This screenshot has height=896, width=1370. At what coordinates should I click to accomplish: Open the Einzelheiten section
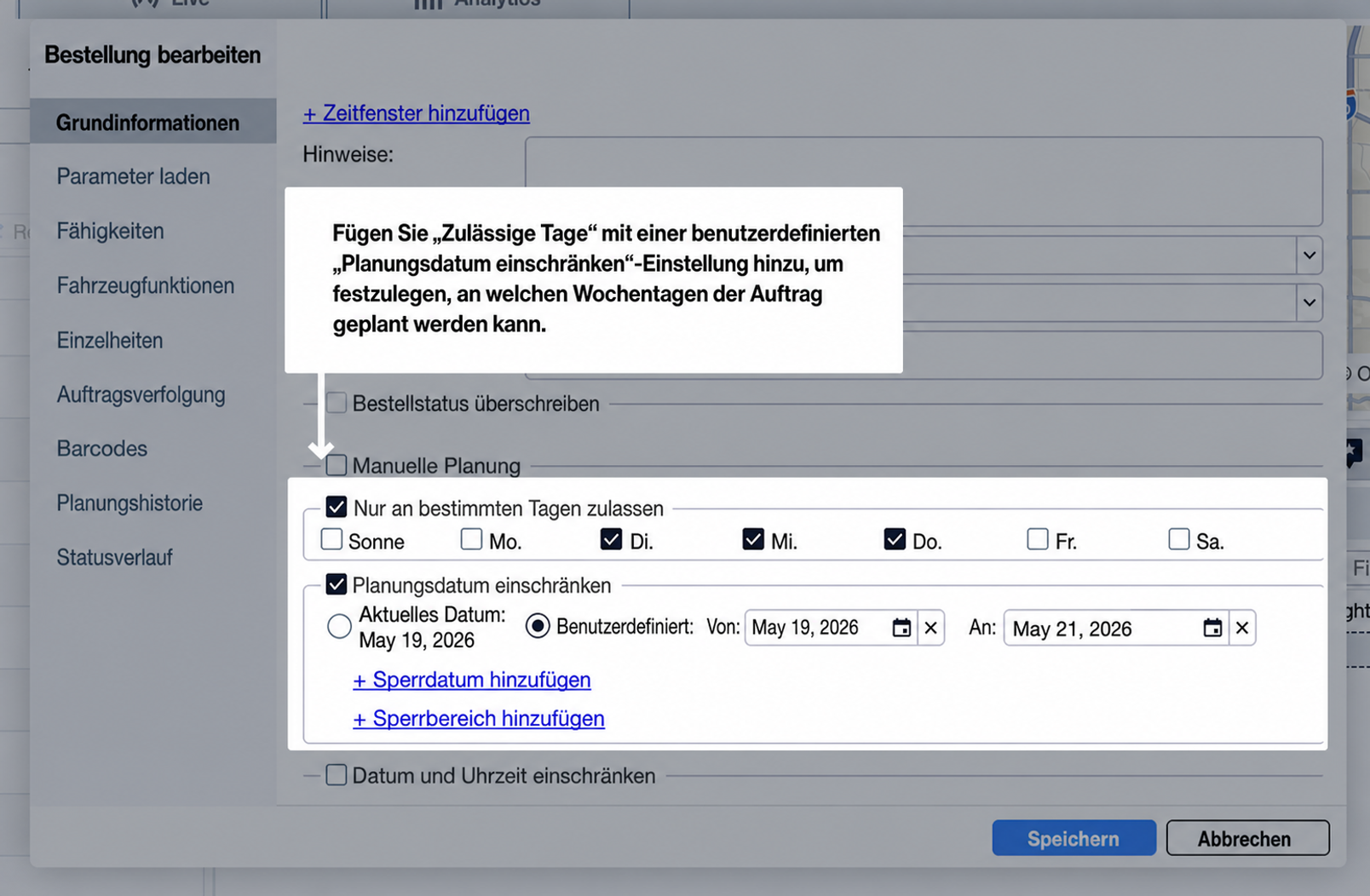click(x=110, y=340)
